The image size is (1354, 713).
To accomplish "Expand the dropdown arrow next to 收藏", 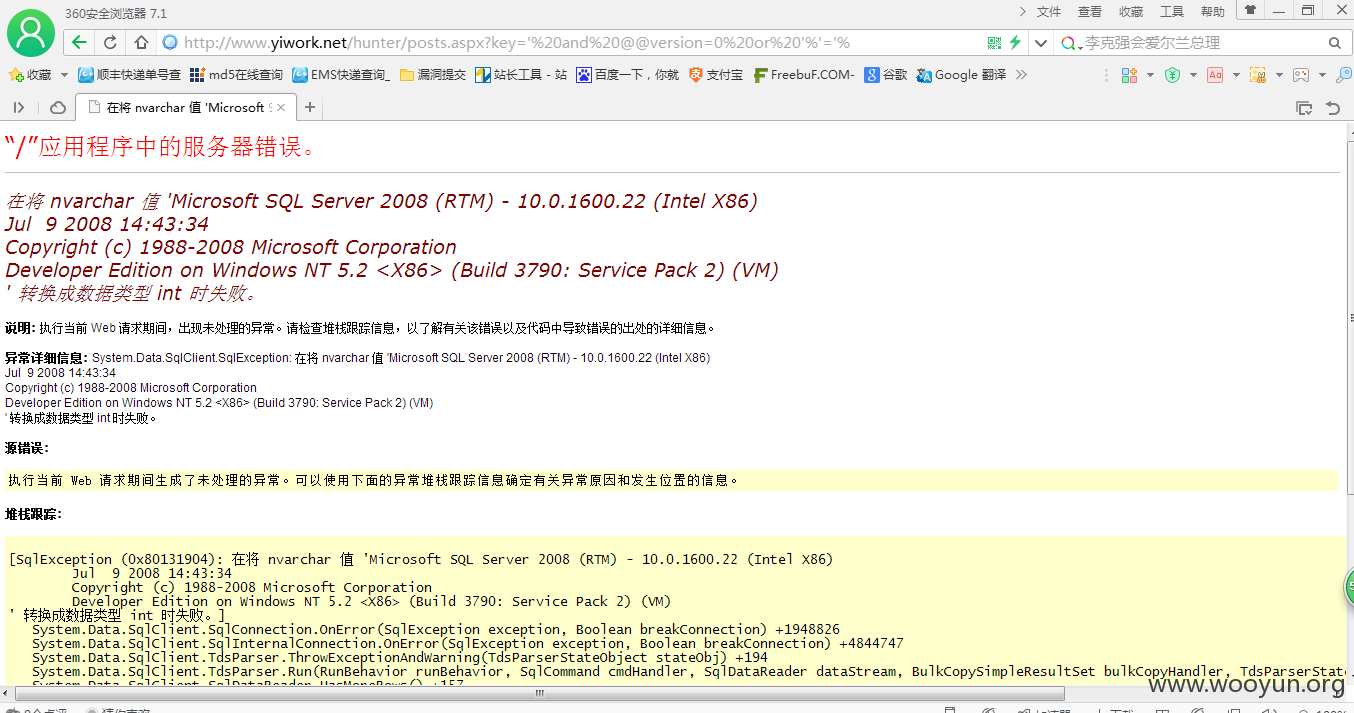I will (64, 75).
